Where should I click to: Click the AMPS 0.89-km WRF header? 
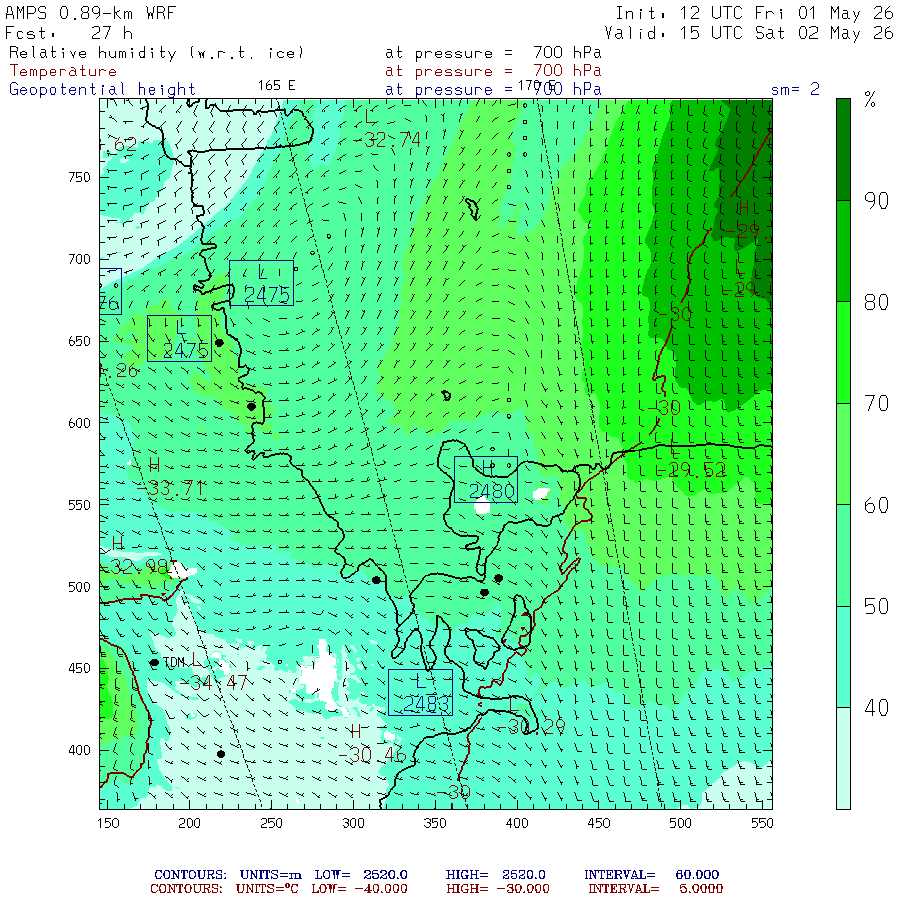click(x=90, y=13)
